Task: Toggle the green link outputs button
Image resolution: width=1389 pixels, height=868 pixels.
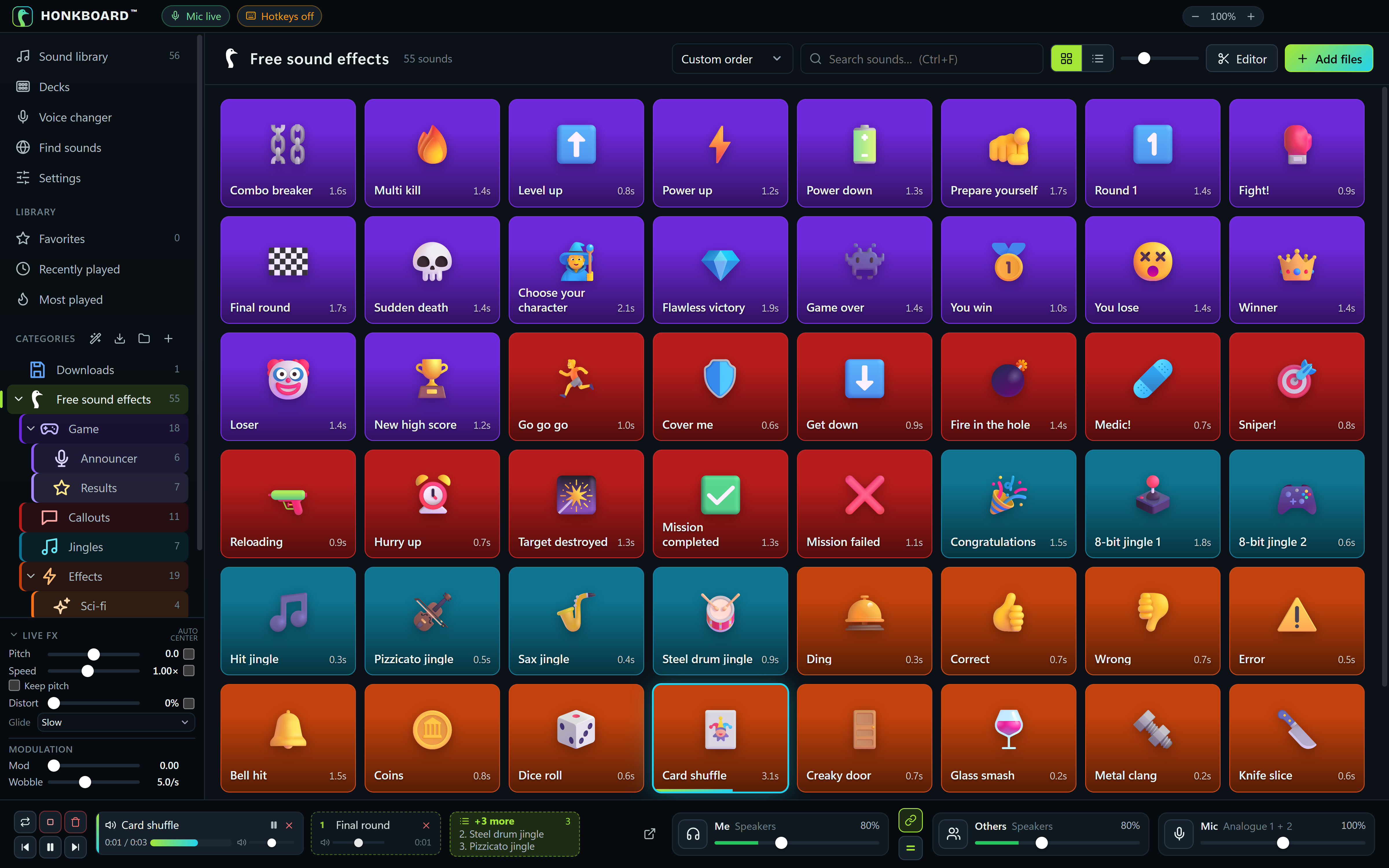Action: [910, 820]
